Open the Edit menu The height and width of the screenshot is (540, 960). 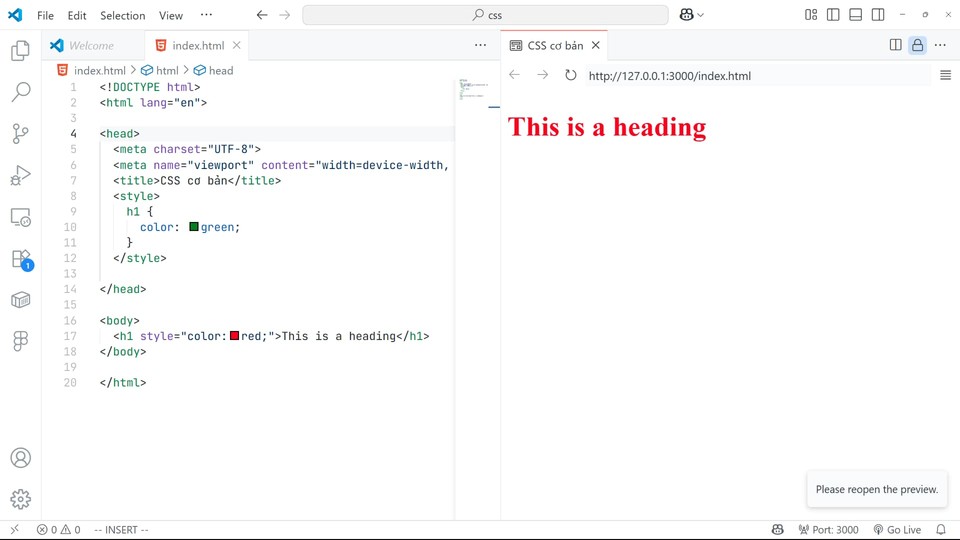[77, 15]
